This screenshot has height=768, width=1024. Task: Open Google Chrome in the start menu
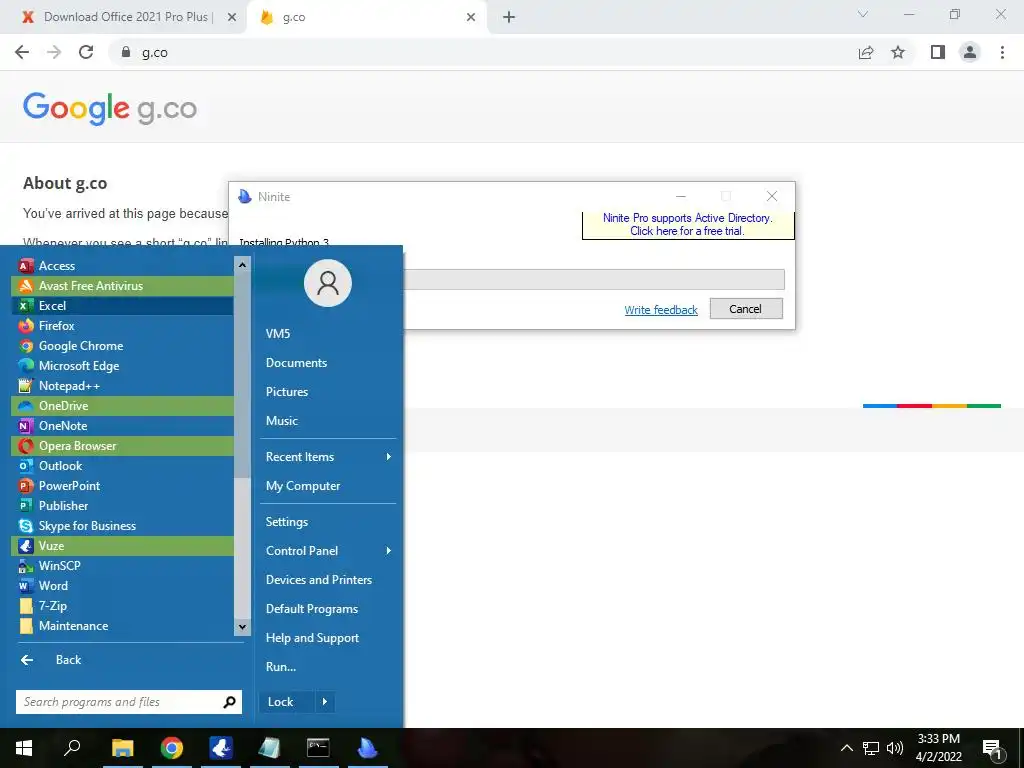[x=122, y=345]
